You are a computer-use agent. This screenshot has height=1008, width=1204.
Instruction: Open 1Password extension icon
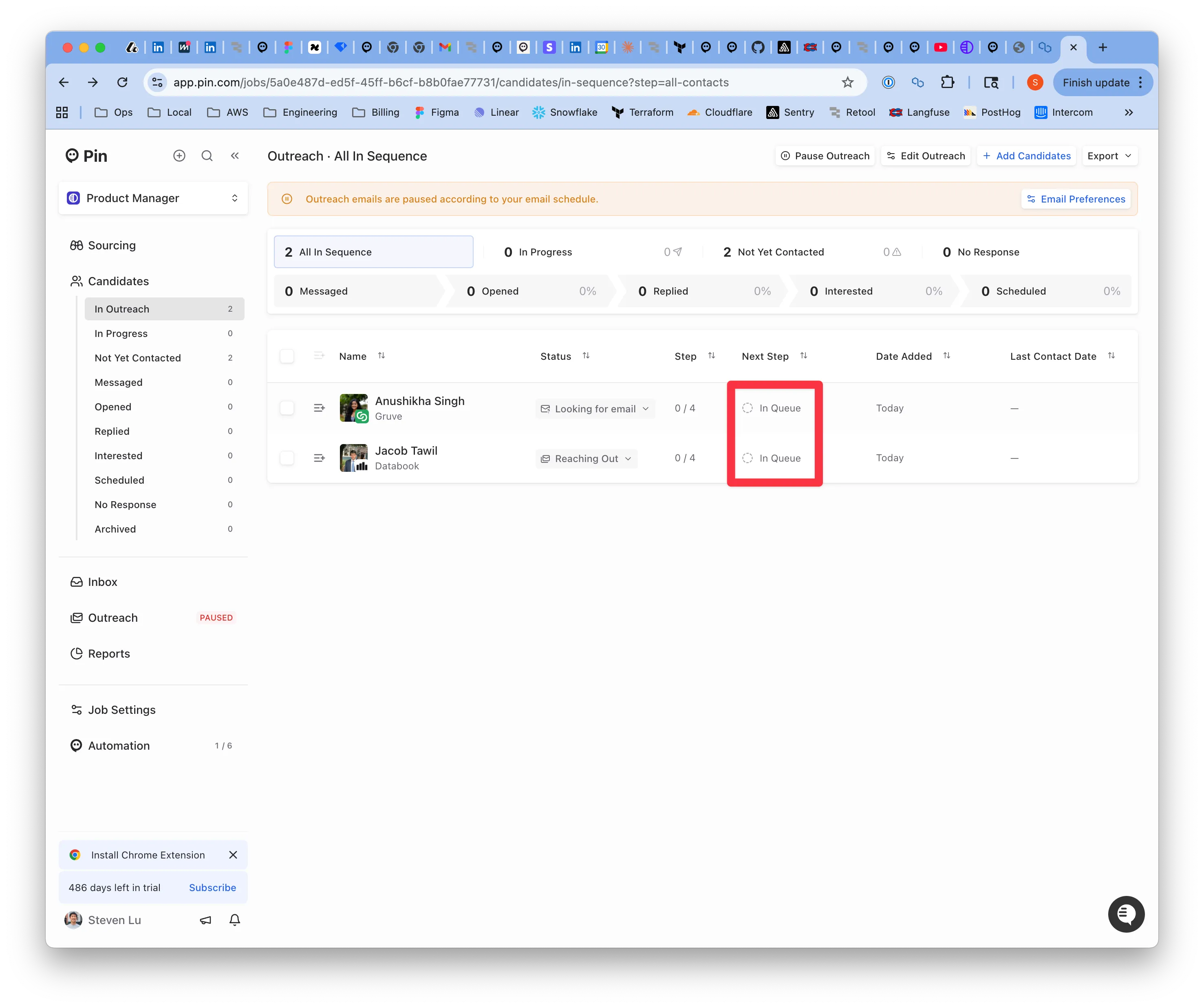click(x=888, y=83)
